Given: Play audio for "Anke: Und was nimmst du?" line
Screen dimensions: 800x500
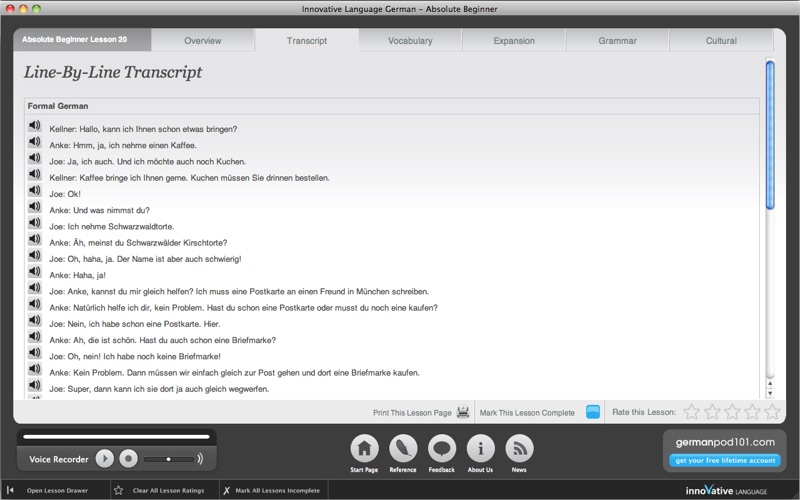Looking at the screenshot, I should coord(35,207).
